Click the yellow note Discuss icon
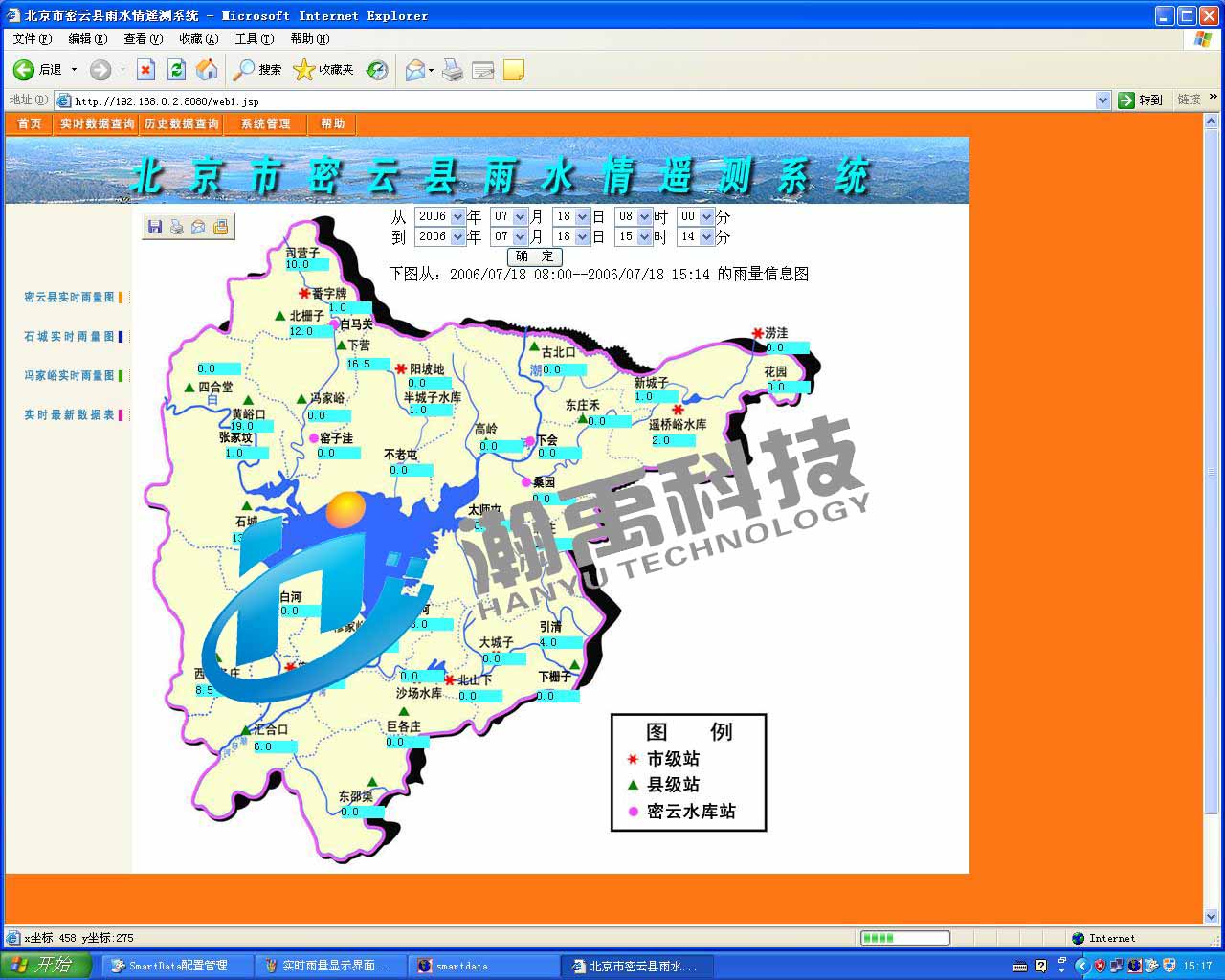This screenshot has height=980, width=1225. coord(514,70)
